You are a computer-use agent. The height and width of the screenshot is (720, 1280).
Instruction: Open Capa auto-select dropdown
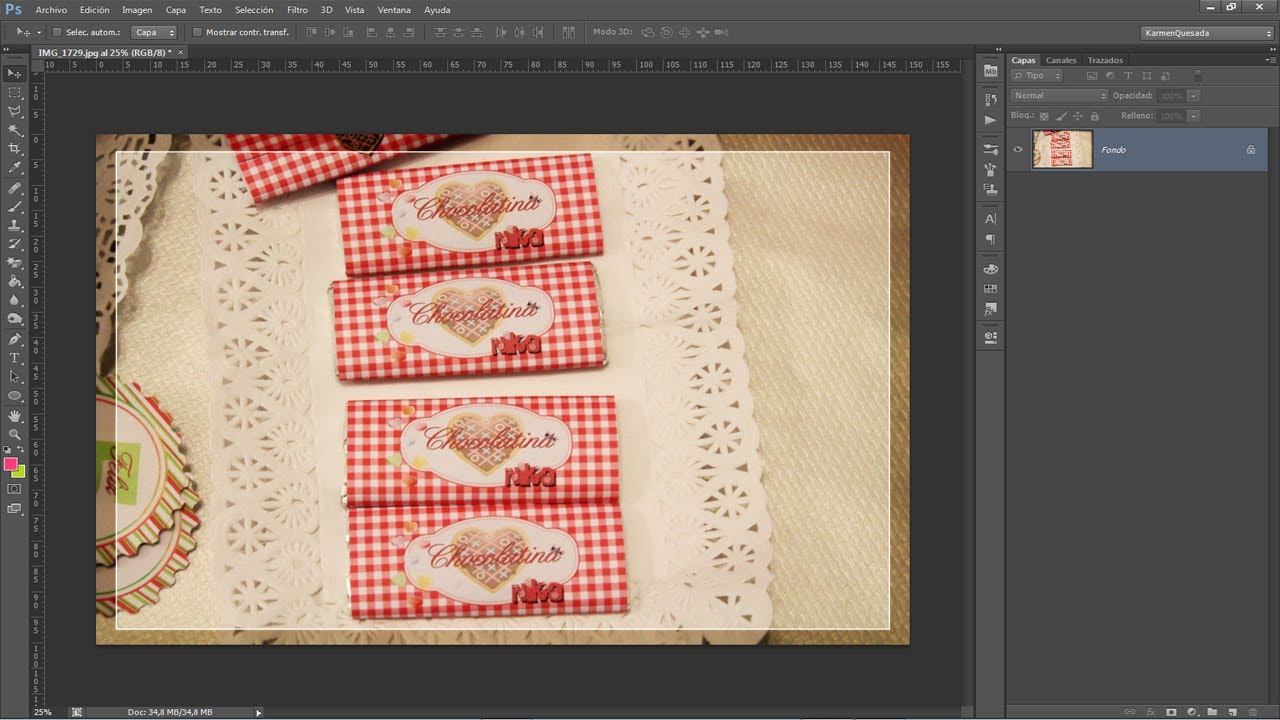[x=155, y=32]
